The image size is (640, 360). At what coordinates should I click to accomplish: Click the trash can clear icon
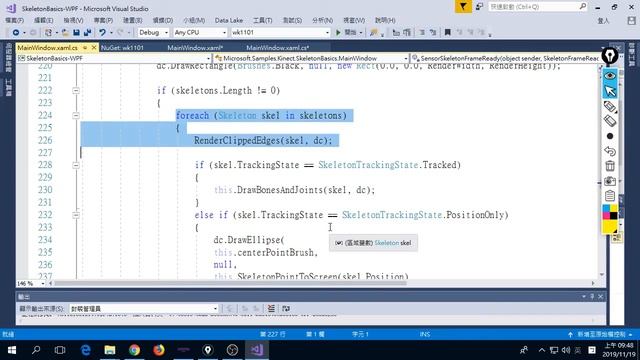tap(610, 166)
